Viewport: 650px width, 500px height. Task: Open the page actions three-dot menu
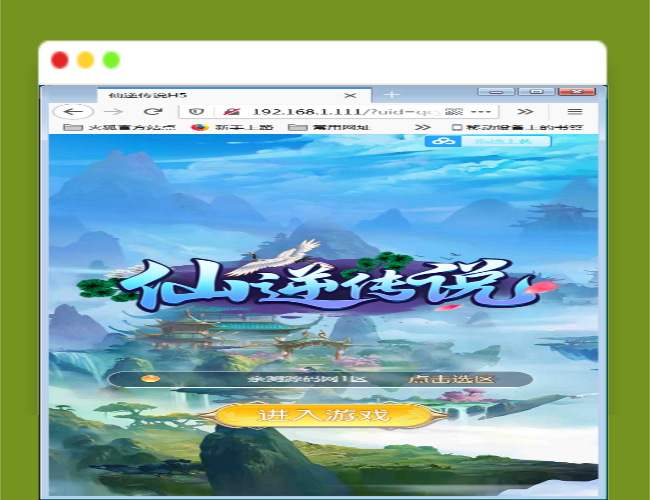tap(481, 112)
